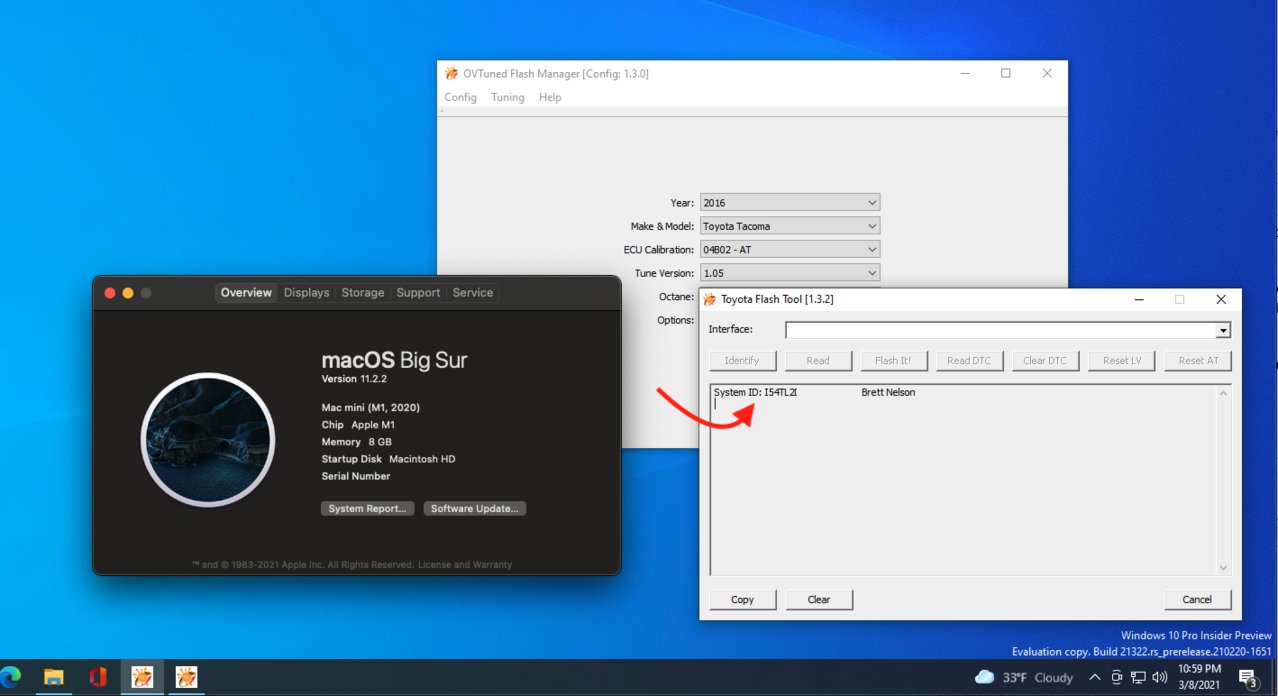The width and height of the screenshot is (1278, 696).
Task: Expand the Make & Model dropdown
Action: [872, 226]
